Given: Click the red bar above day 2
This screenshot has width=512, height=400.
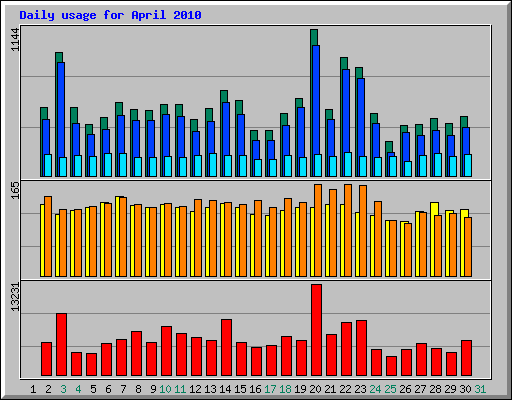Looking at the screenshot, I should click(x=46, y=359).
